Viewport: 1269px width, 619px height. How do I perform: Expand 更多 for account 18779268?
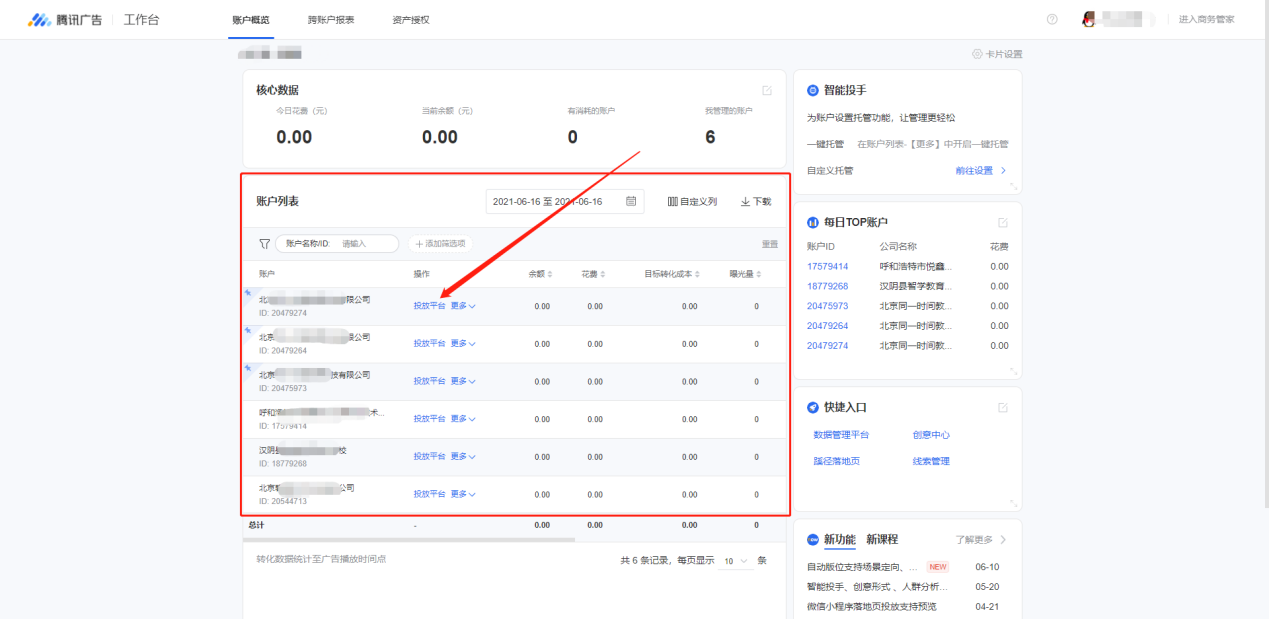463,457
